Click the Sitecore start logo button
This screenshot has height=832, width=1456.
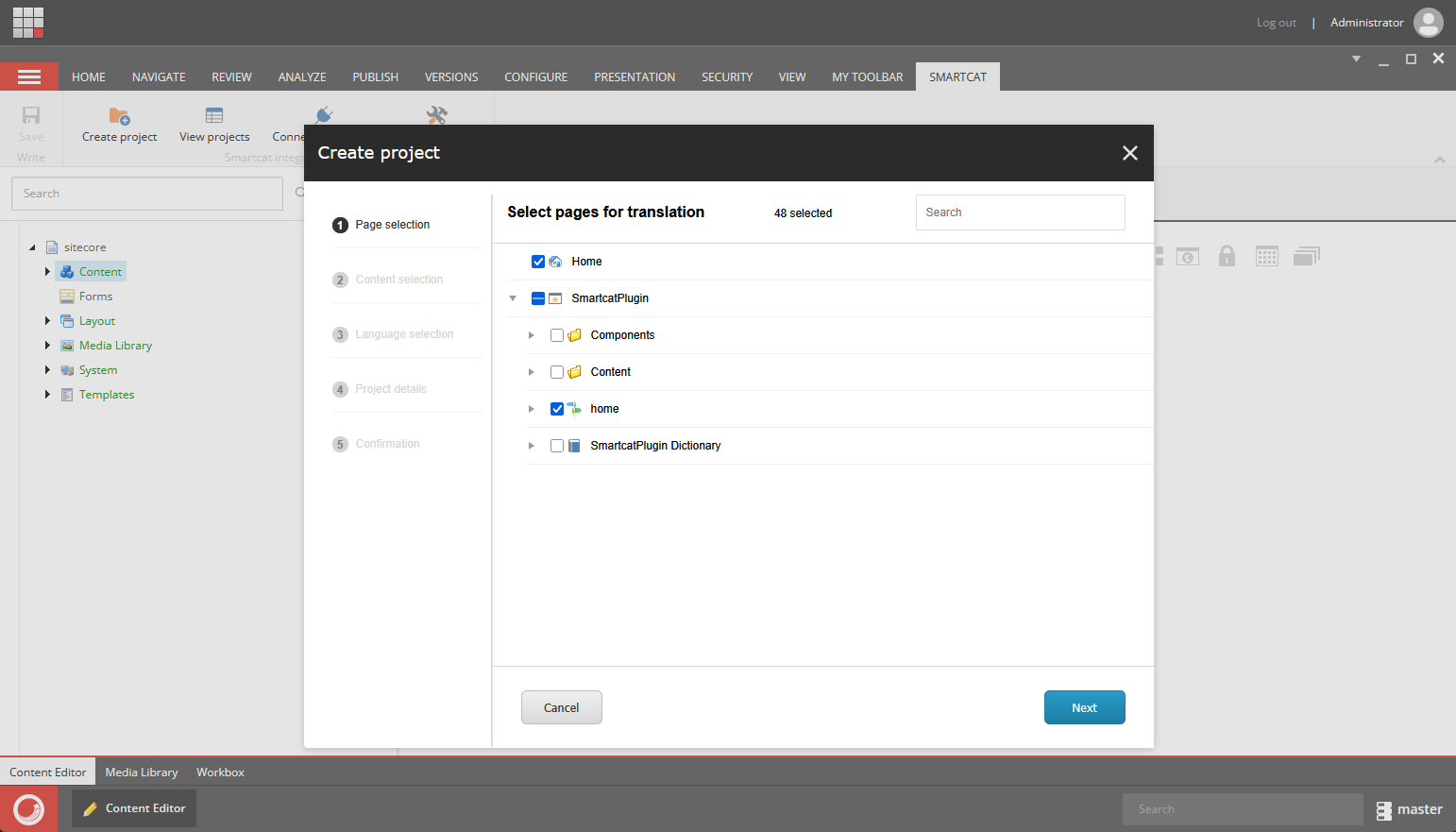(29, 809)
